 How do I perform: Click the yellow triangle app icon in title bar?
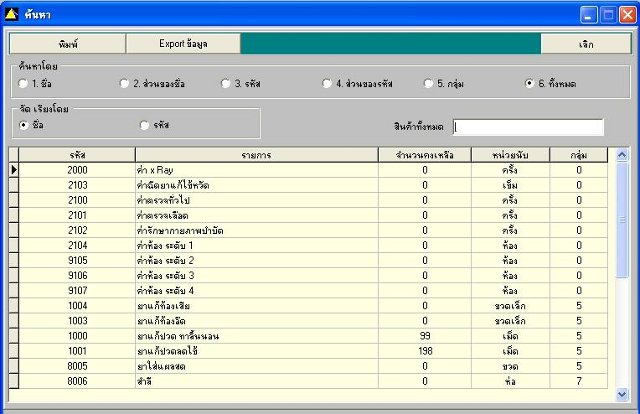(11, 15)
